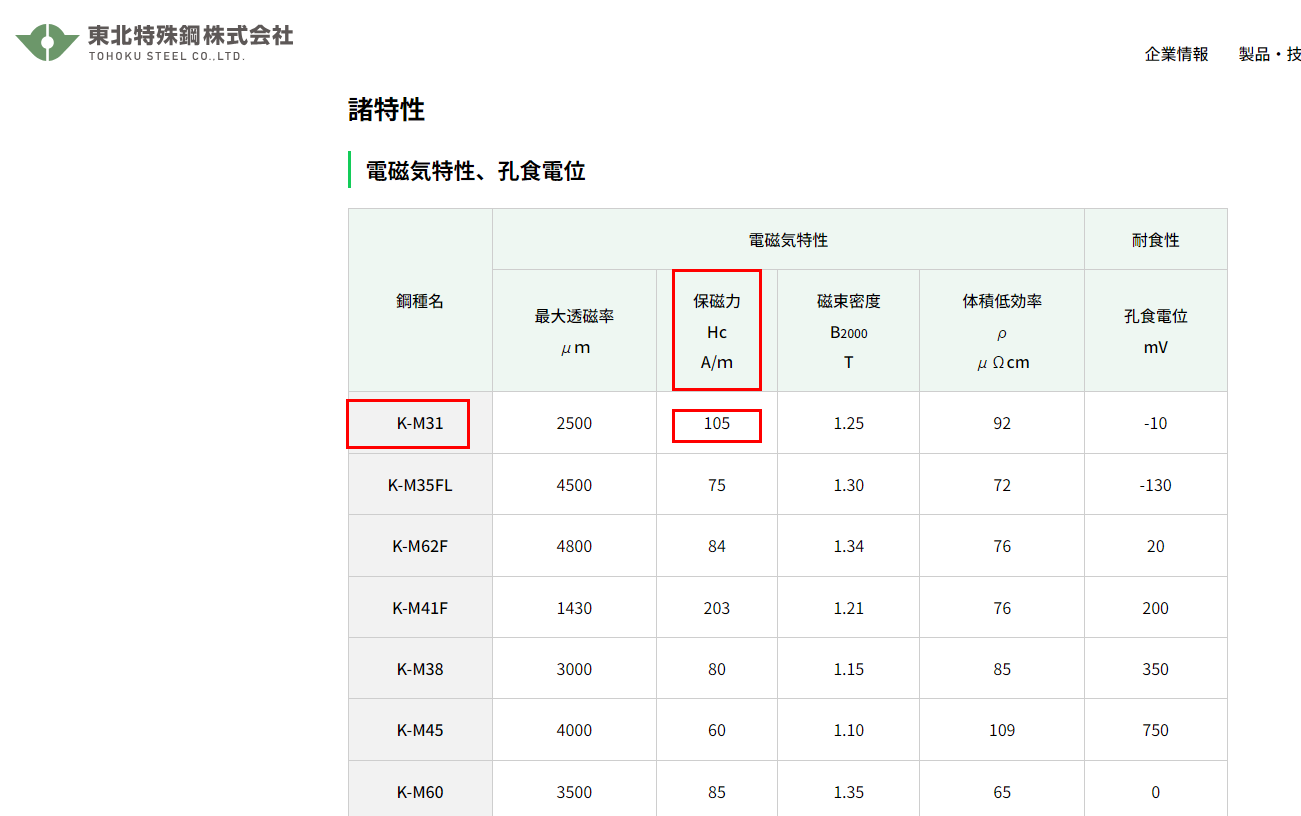
Task: Click K-M31 resistivity value 92
Action: [1002, 423]
